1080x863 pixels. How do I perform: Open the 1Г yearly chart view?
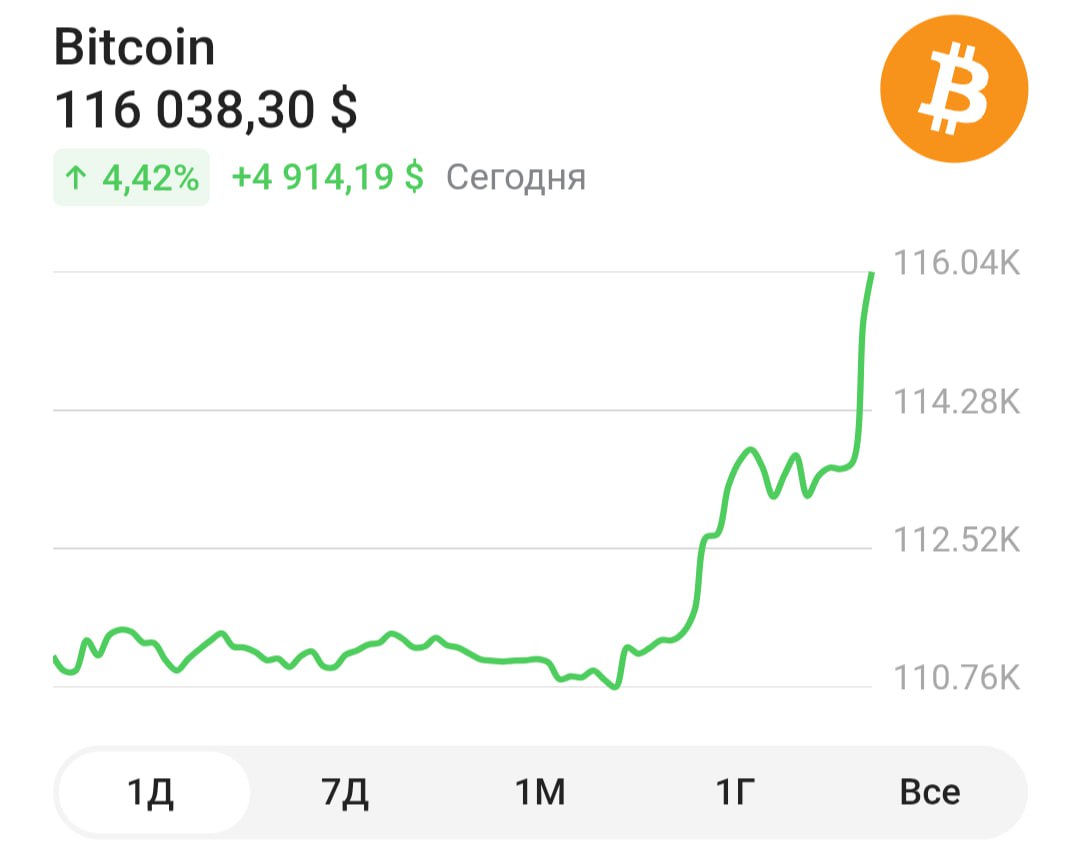(x=733, y=793)
